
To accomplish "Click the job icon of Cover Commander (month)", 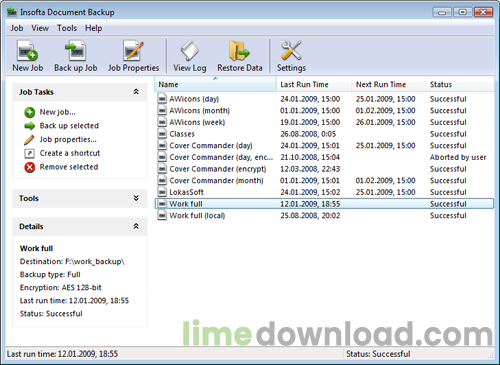I will [162, 180].
